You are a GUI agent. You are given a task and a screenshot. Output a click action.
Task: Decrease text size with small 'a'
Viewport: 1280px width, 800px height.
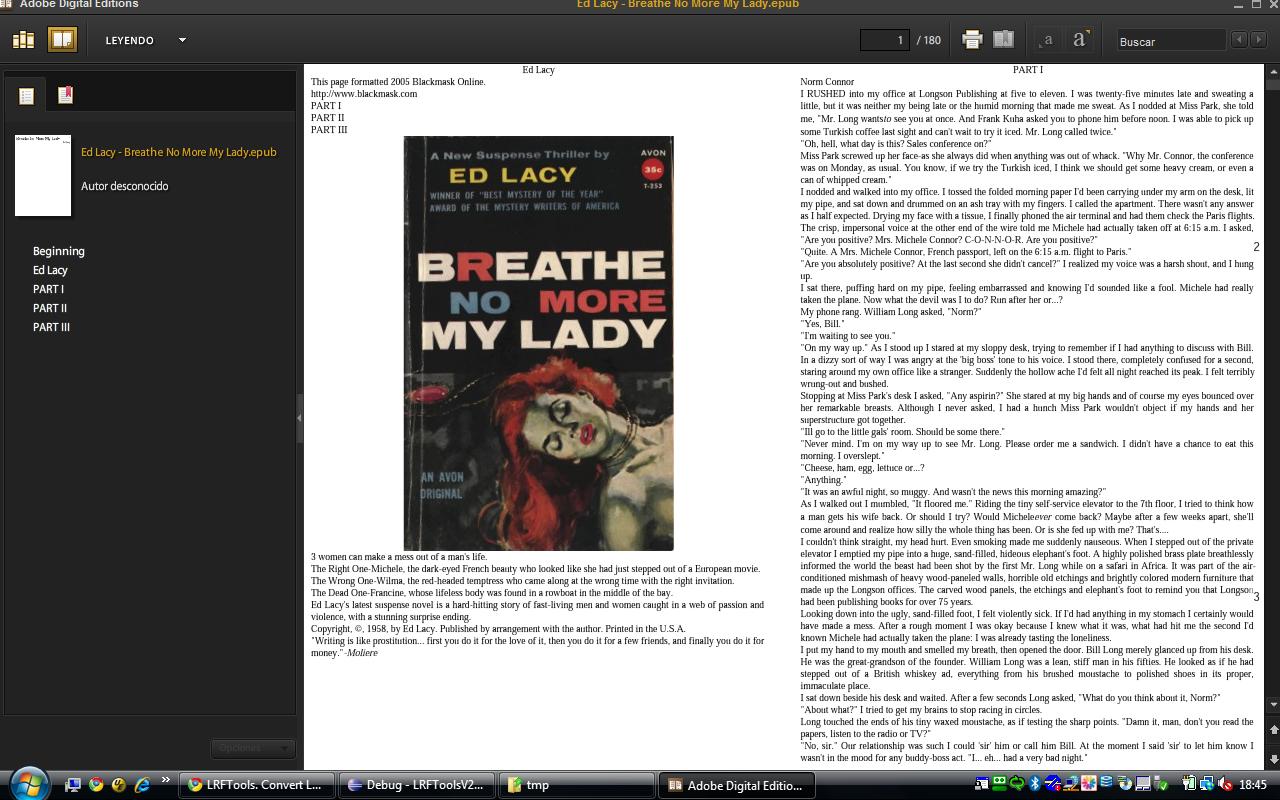[1048, 40]
